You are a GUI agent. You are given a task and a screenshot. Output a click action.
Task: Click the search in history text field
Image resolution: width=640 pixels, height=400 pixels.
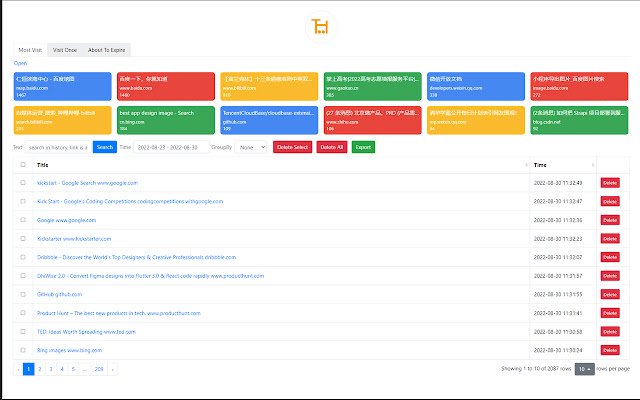58,147
